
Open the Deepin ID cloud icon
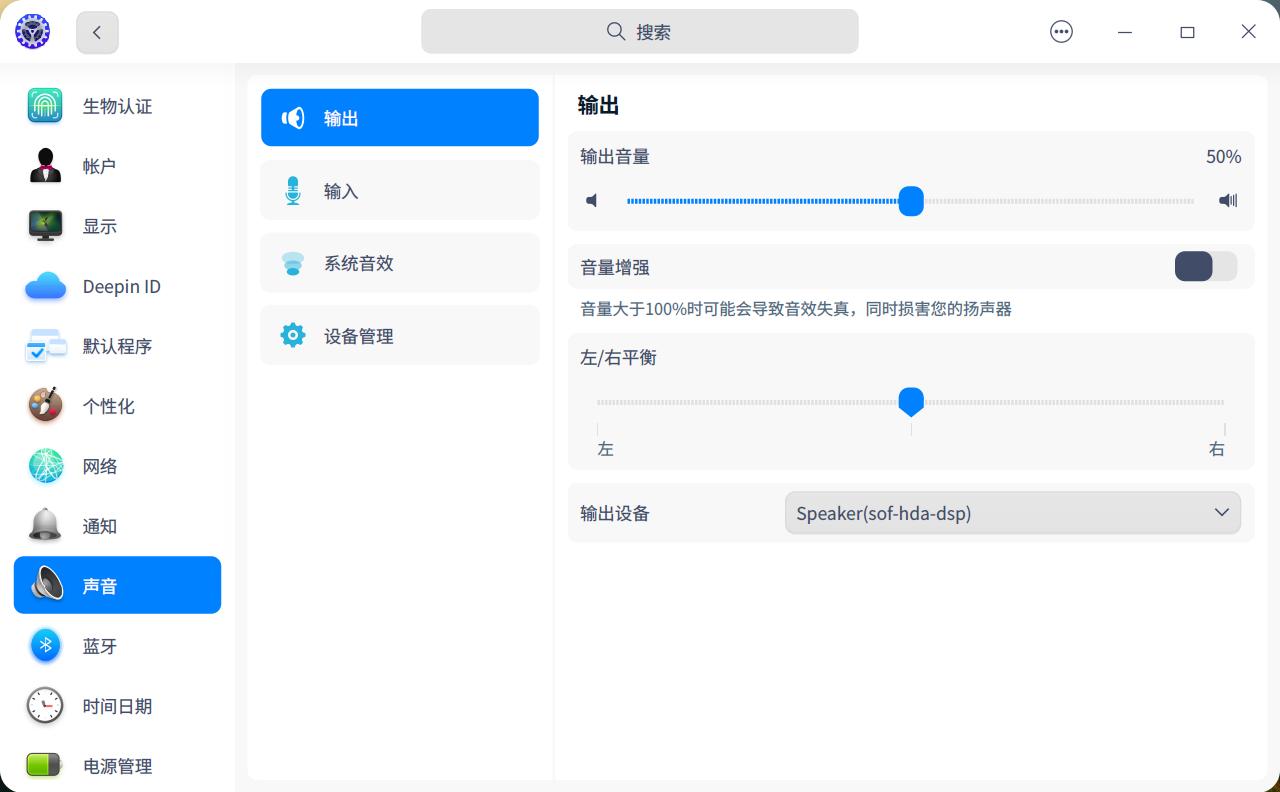click(x=44, y=285)
